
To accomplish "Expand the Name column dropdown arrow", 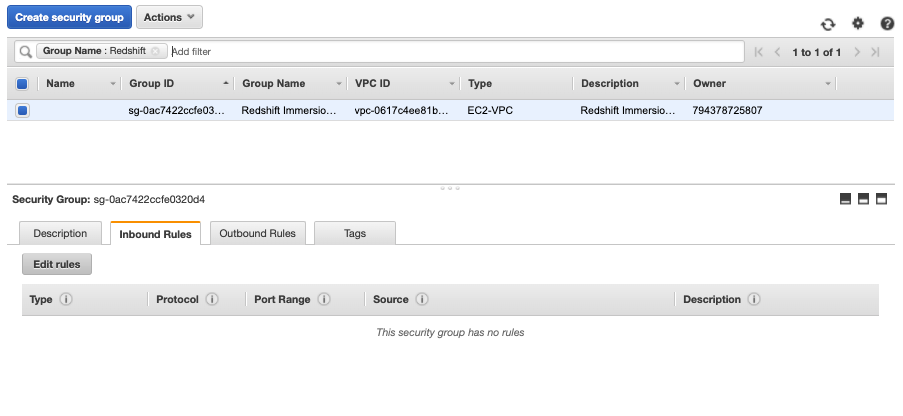I will (113, 84).
